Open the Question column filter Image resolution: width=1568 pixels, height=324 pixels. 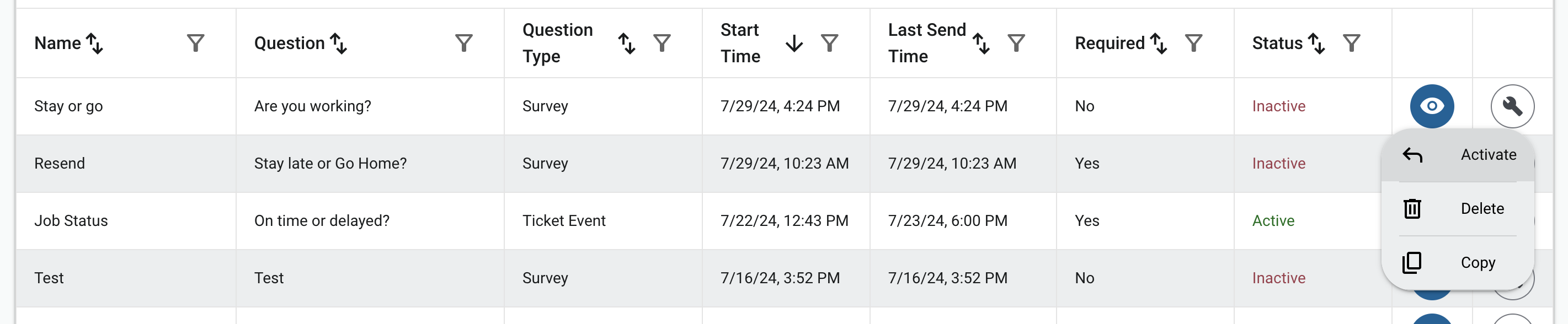coord(464,43)
